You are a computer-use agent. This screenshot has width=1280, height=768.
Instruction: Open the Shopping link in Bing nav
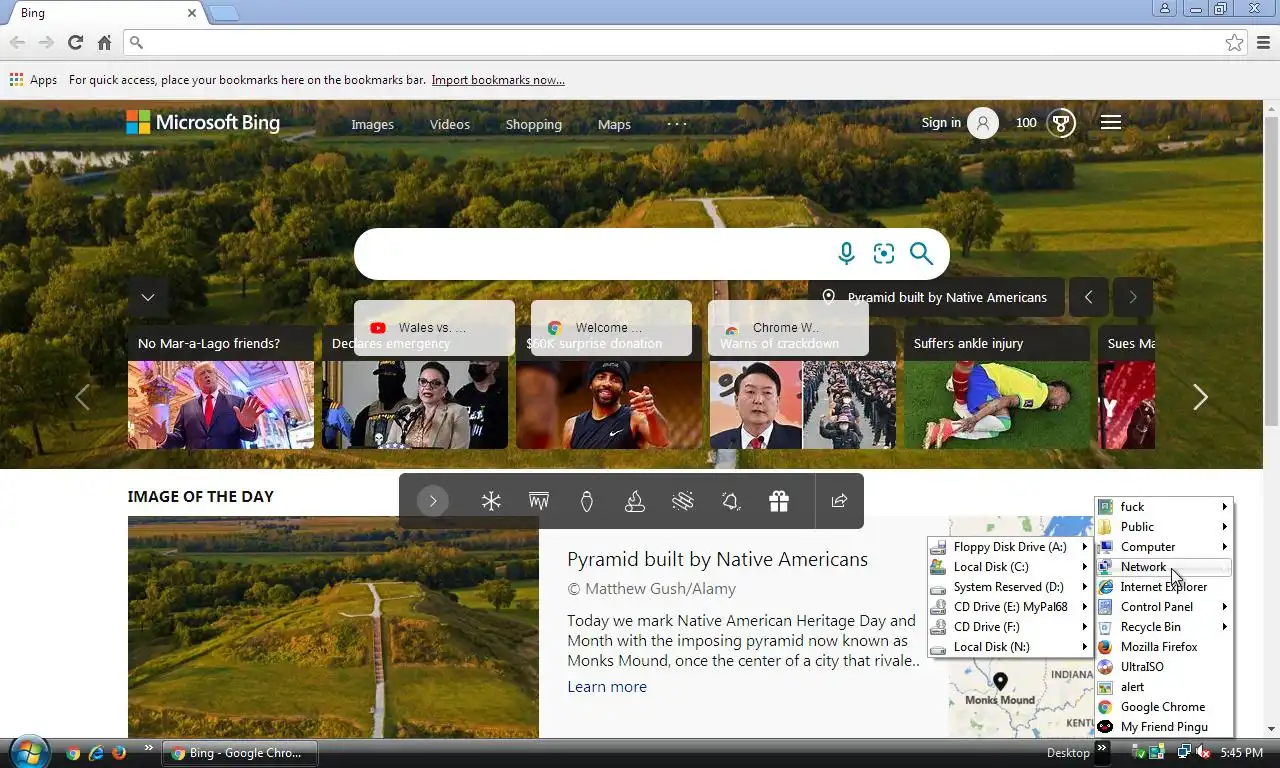tap(533, 124)
